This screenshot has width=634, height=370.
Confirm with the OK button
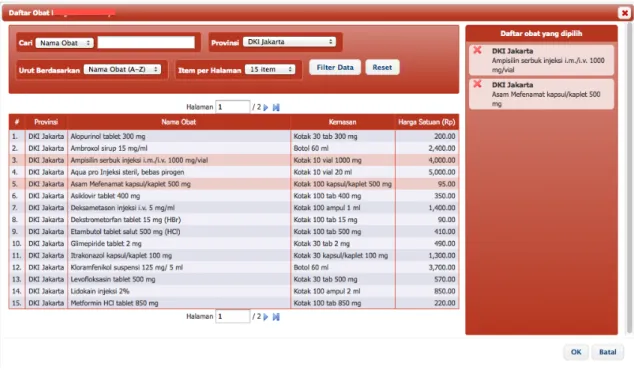[576, 352]
